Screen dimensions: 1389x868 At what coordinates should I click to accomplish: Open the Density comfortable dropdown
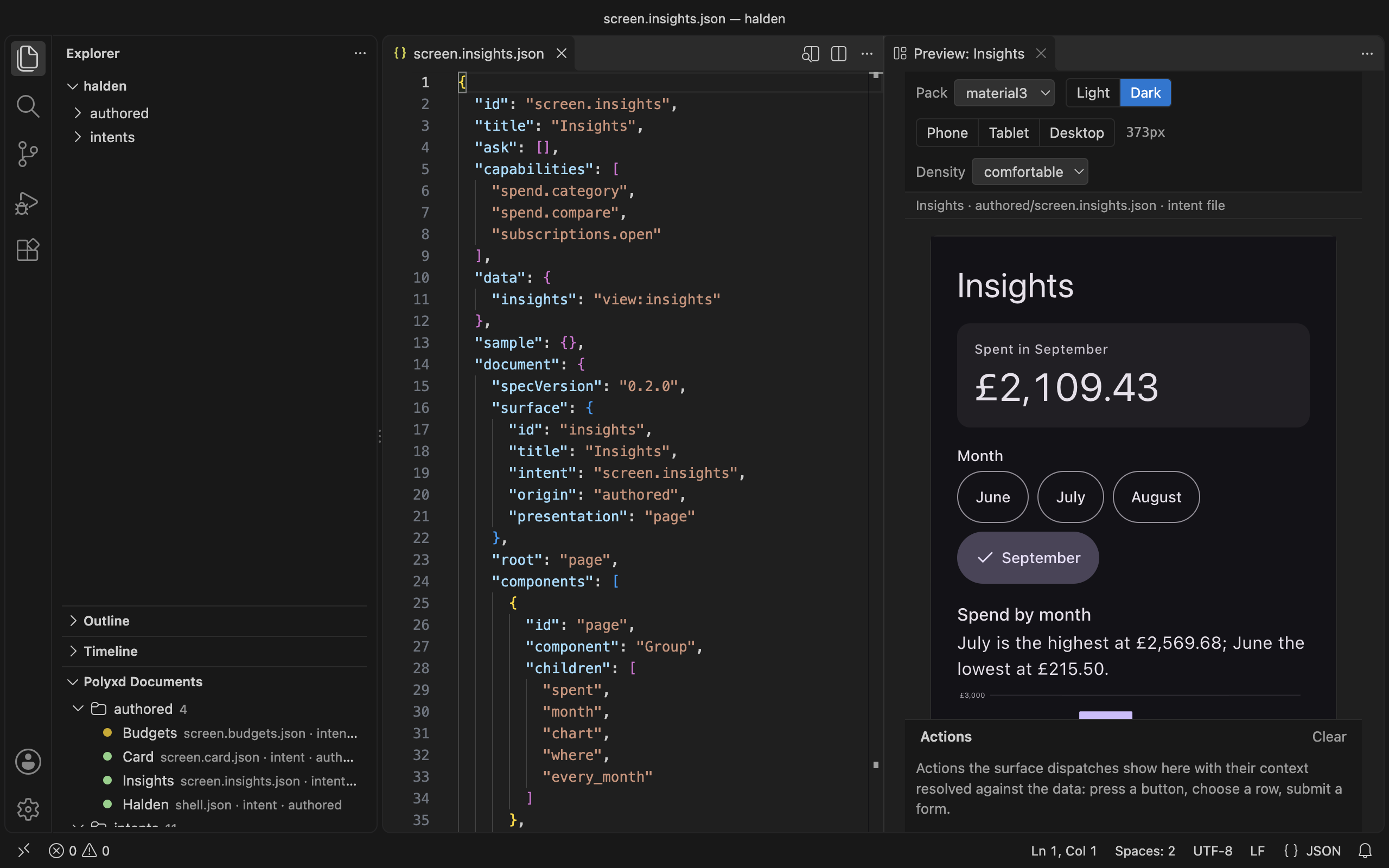[x=1030, y=171]
